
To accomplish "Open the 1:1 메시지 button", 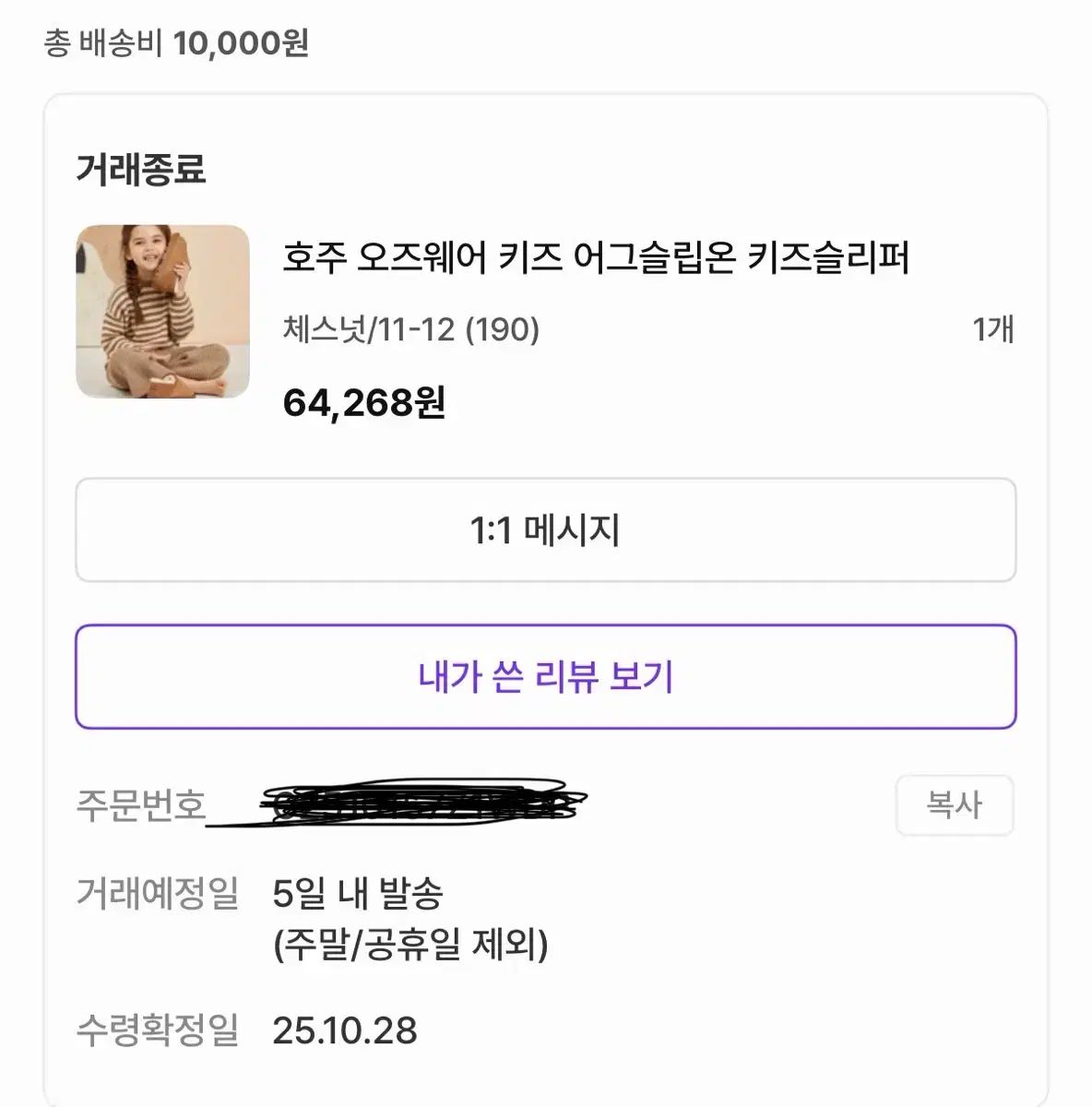I will (545, 530).
